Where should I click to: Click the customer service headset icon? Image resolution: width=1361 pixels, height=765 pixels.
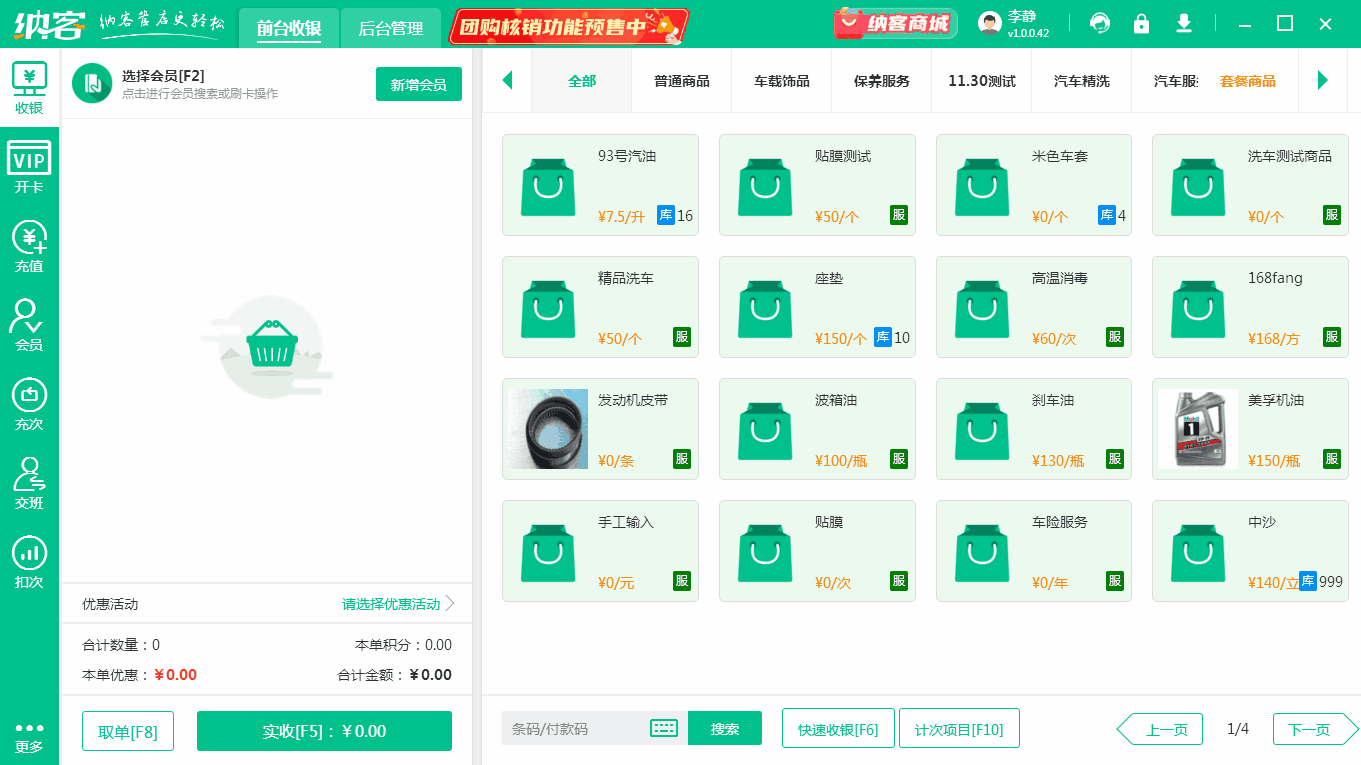[x=1099, y=22]
